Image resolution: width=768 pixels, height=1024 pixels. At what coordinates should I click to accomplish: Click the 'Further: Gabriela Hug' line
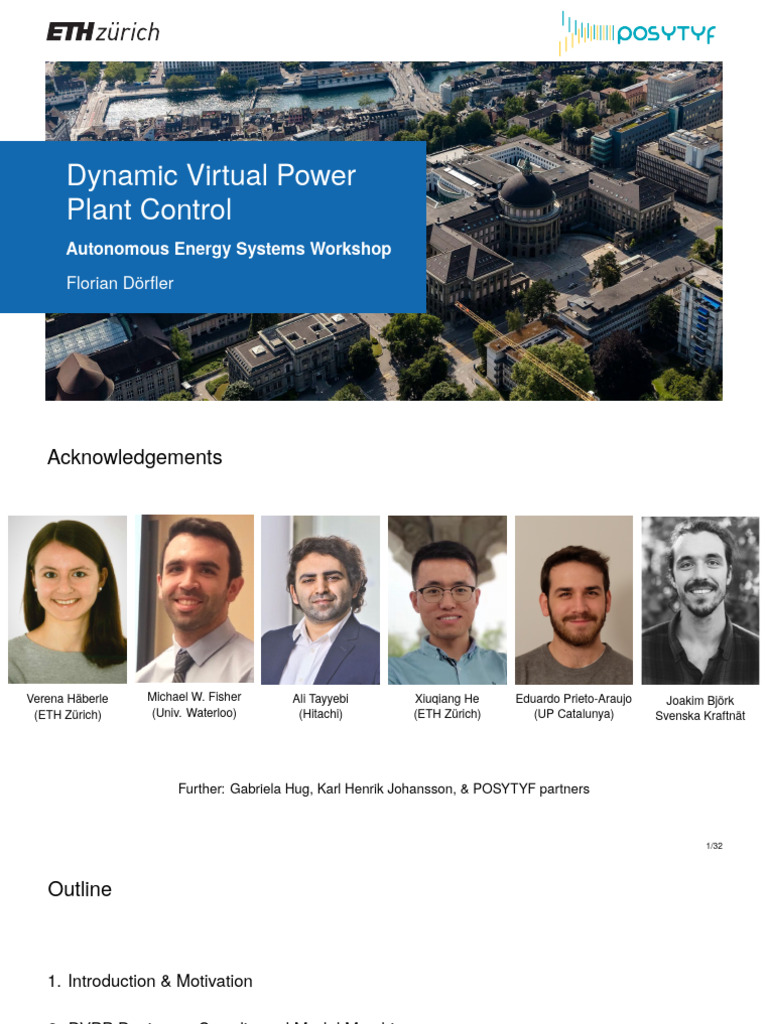point(384,789)
